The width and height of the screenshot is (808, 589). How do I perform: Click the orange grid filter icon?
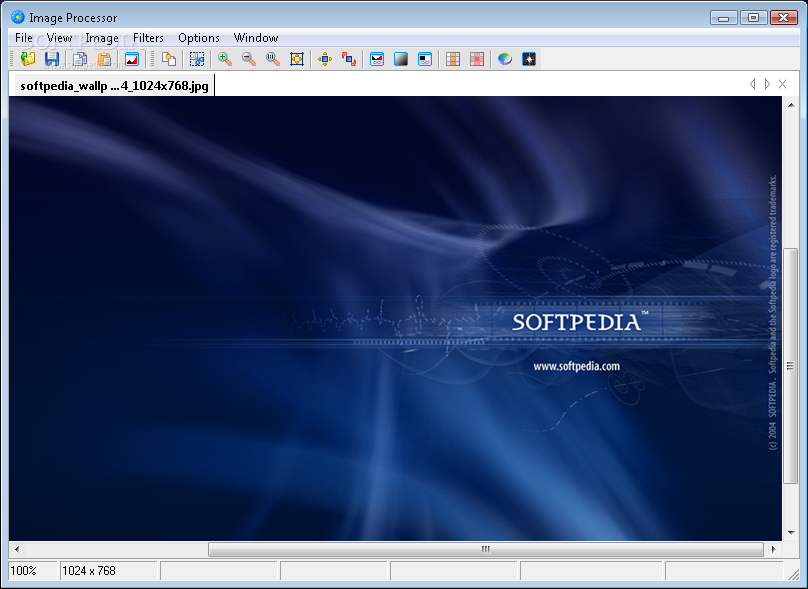pyautogui.click(x=452, y=59)
